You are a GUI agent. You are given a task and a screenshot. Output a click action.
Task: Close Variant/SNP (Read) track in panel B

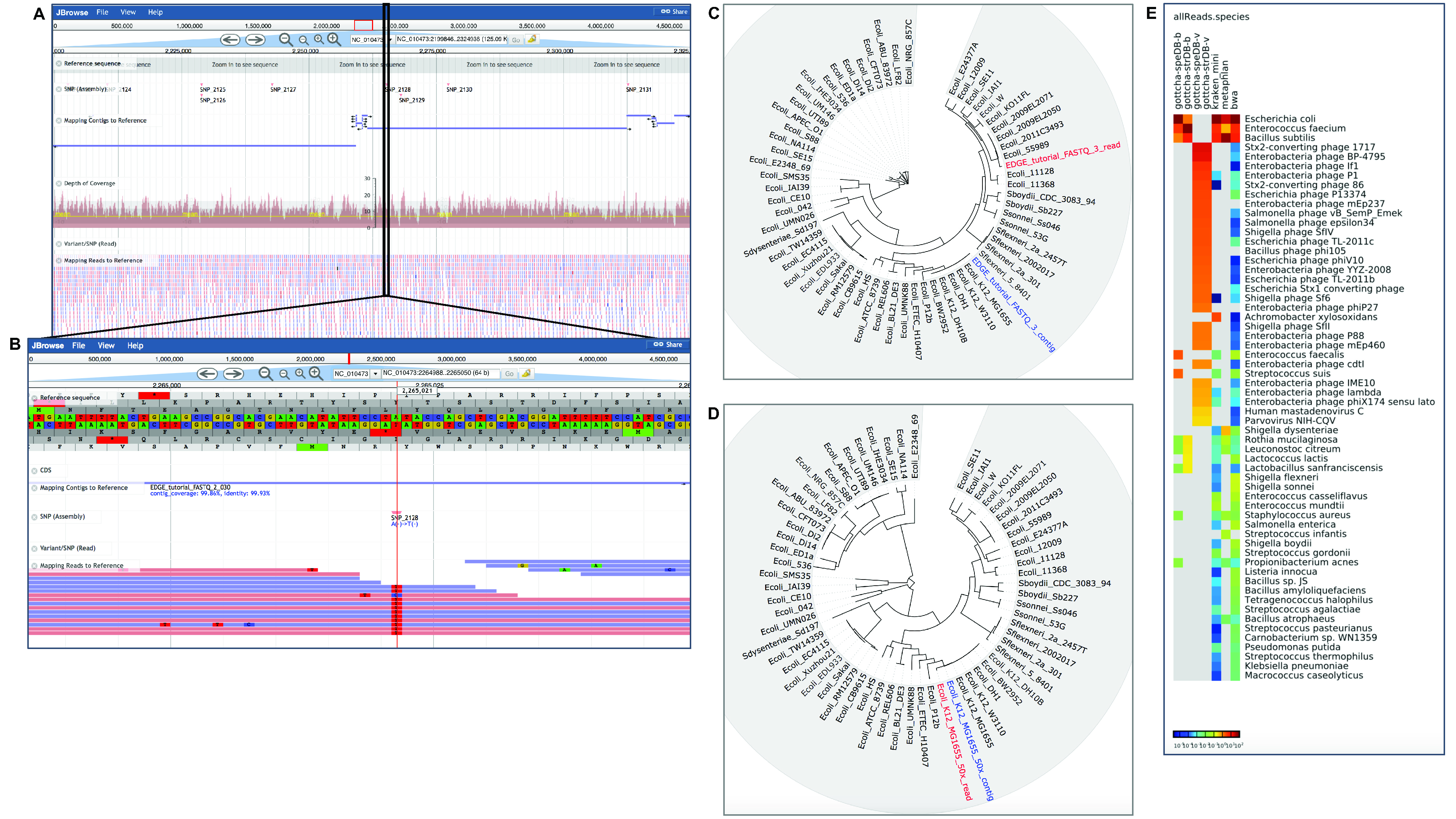[35, 549]
